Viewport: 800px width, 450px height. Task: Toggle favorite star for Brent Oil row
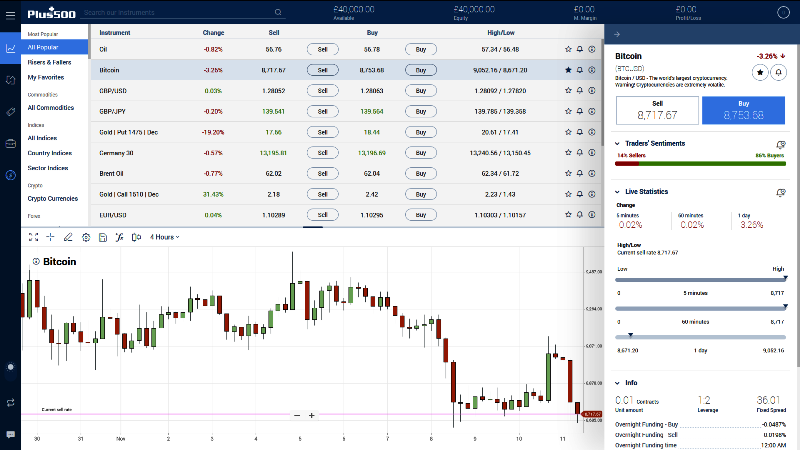click(568, 173)
